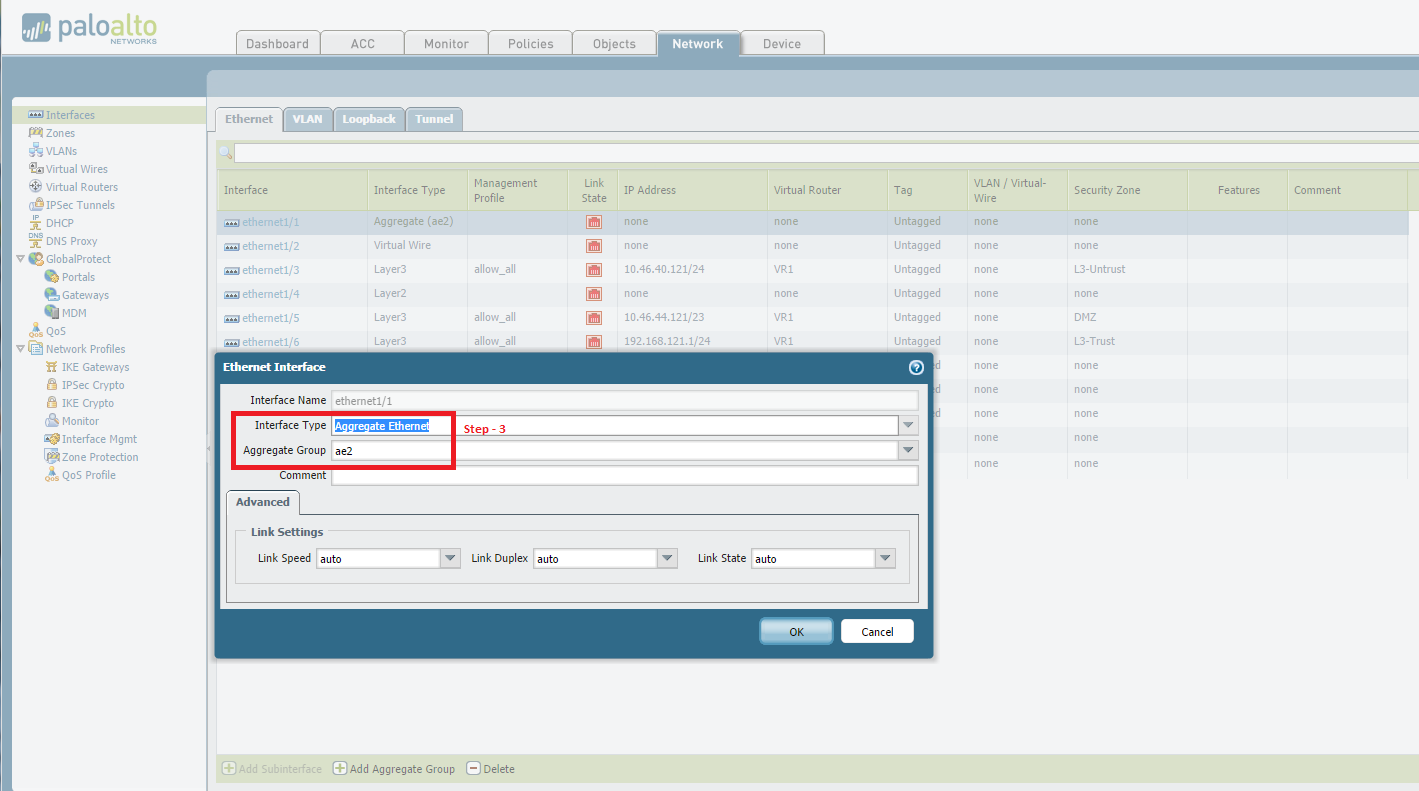Image resolution: width=1419 pixels, height=791 pixels.
Task: Open the Interface Type dropdown arrow
Action: (908, 426)
